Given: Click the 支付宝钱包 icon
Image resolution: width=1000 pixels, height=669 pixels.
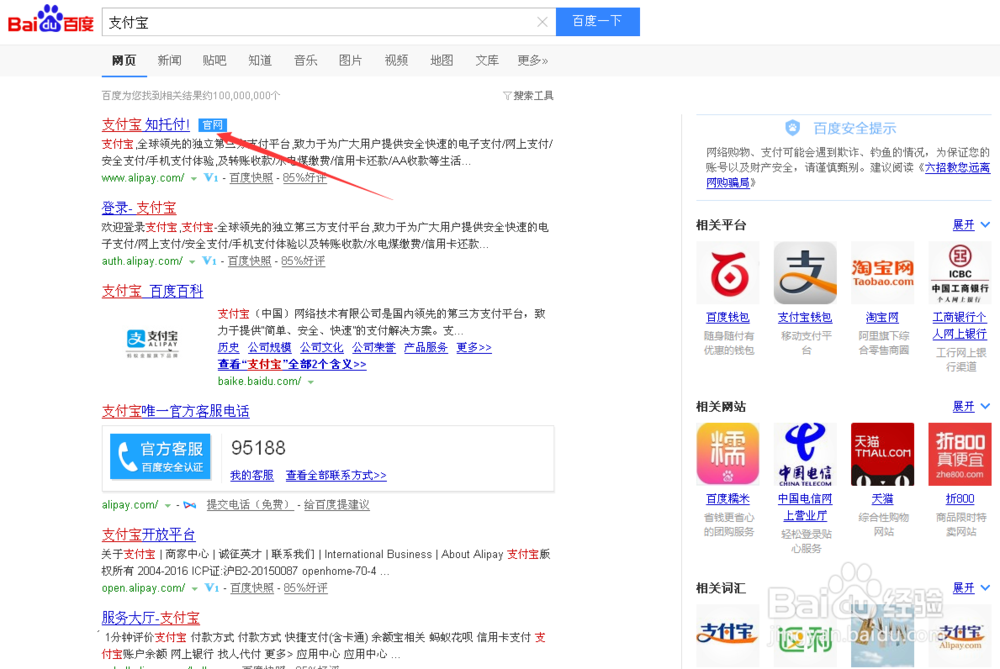Looking at the screenshot, I should pyautogui.click(x=805, y=273).
